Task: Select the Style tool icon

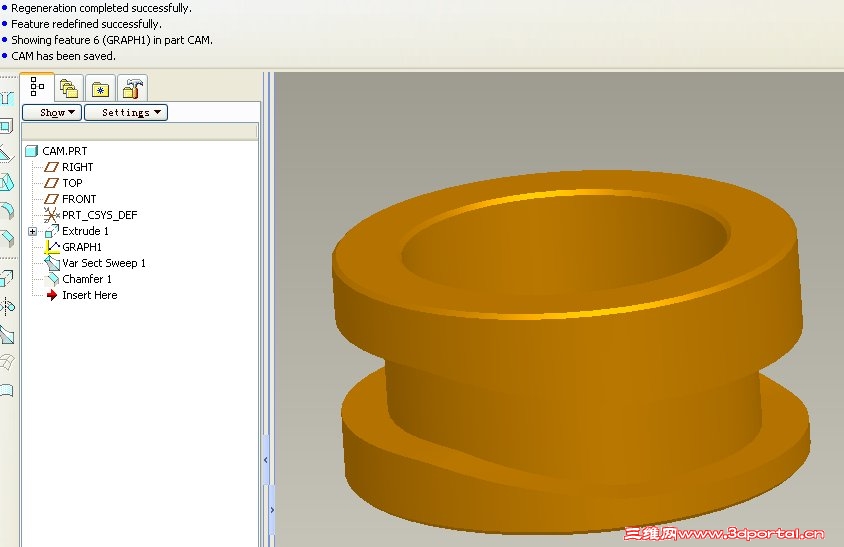Action: pos(6,390)
